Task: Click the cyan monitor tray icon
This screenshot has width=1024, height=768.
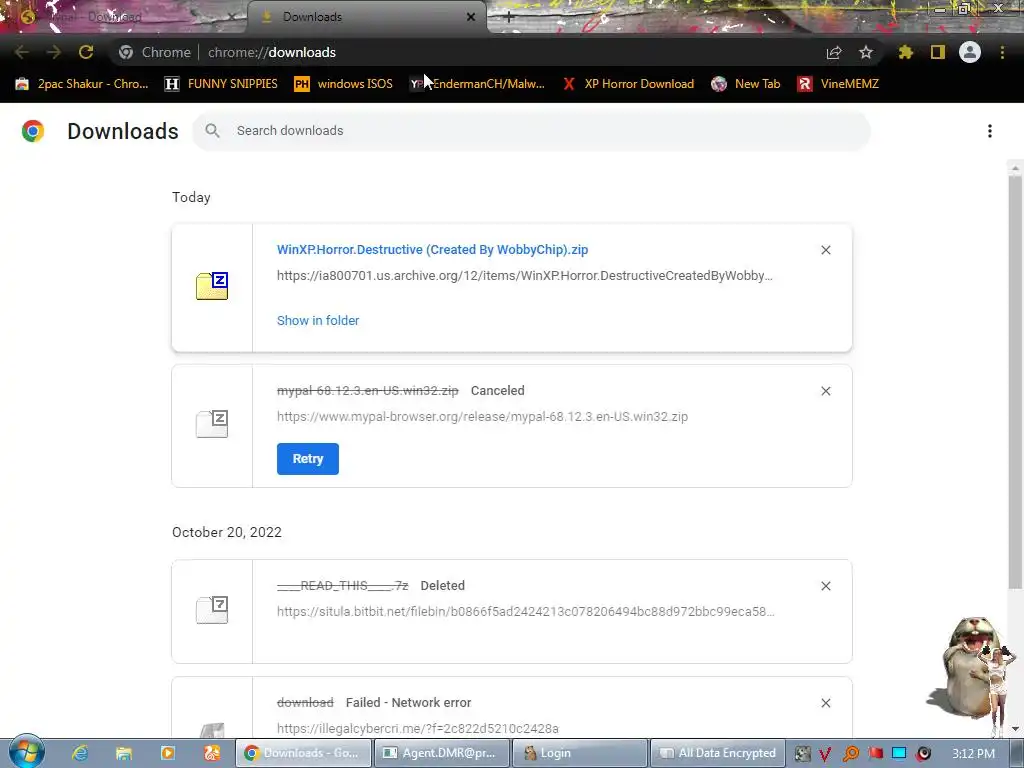Action: (899, 754)
